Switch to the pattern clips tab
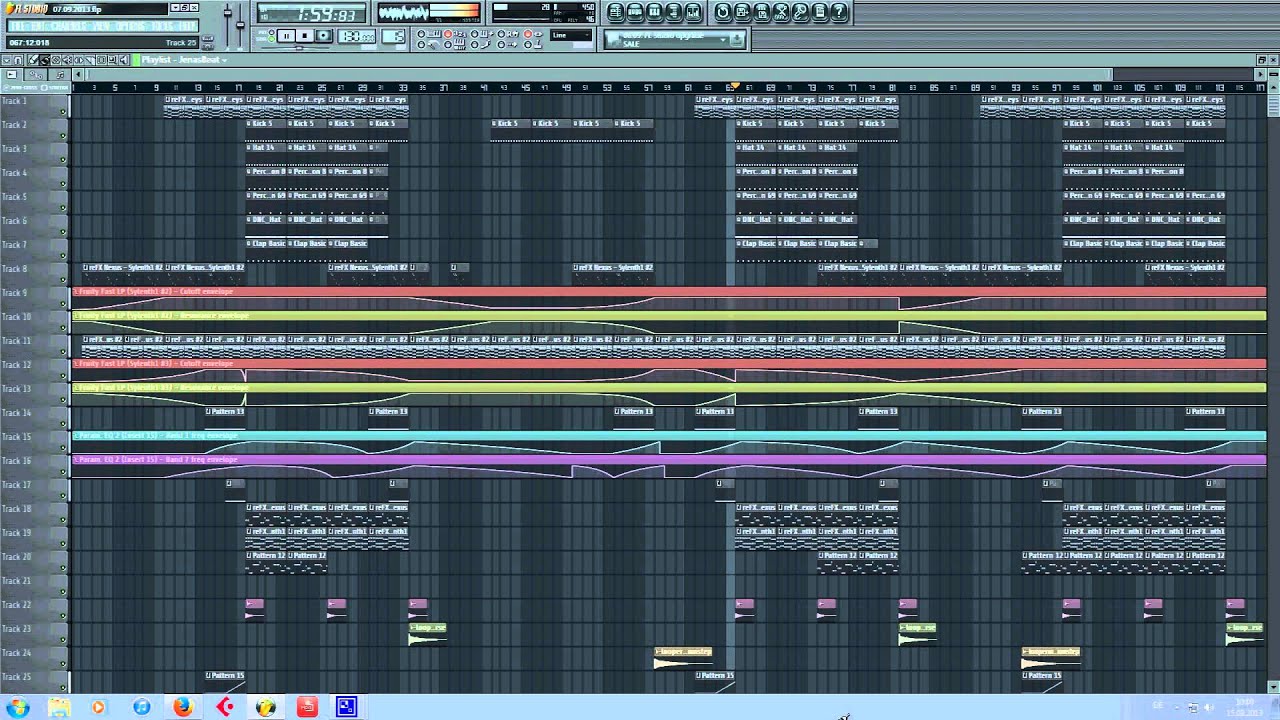This screenshot has height=720, width=1280. pyautogui.click(x=60, y=75)
